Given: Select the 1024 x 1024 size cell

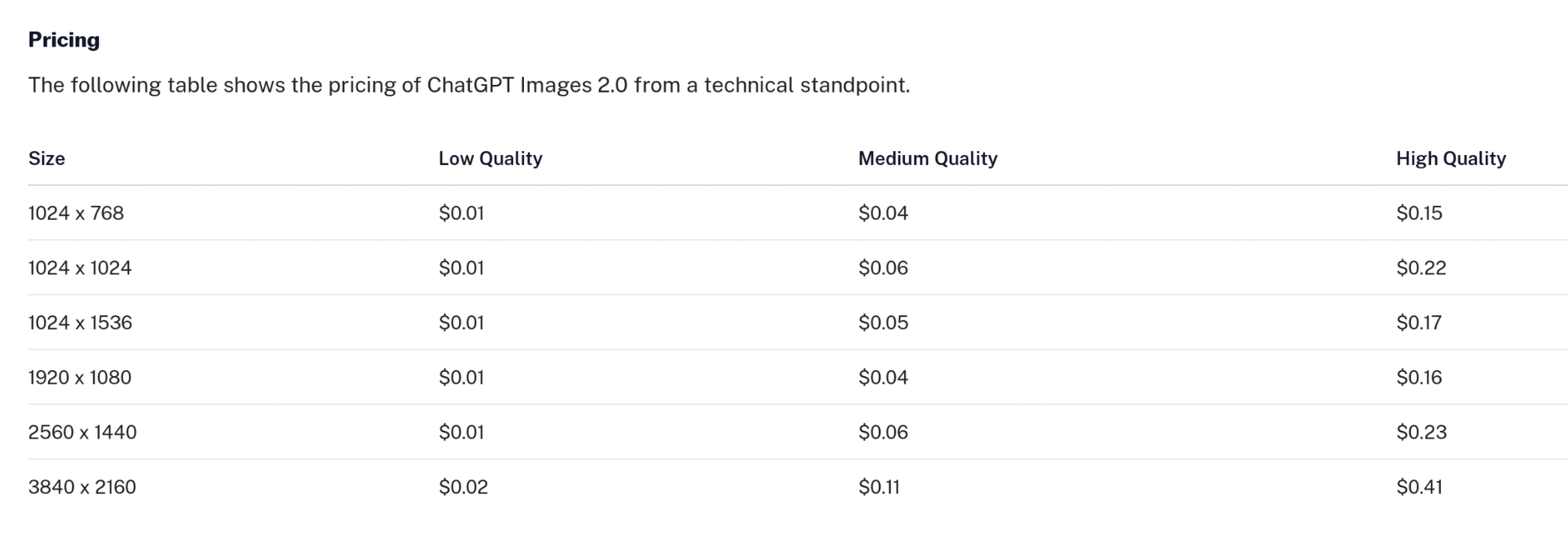Looking at the screenshot, I should coord(80,268).
